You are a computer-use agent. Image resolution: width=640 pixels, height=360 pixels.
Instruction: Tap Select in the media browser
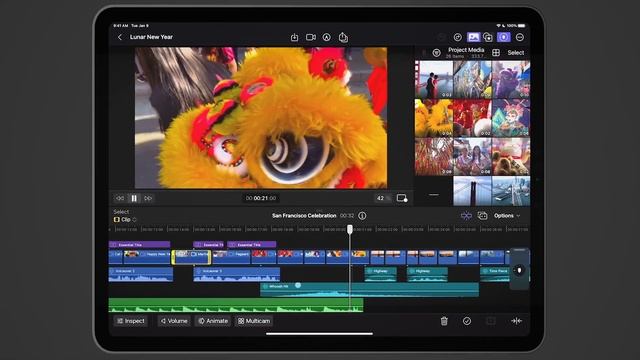click(x=516, y=53)
